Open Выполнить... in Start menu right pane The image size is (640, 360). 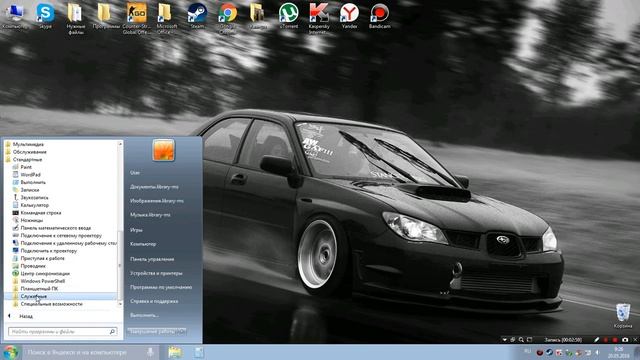(144, 316)
